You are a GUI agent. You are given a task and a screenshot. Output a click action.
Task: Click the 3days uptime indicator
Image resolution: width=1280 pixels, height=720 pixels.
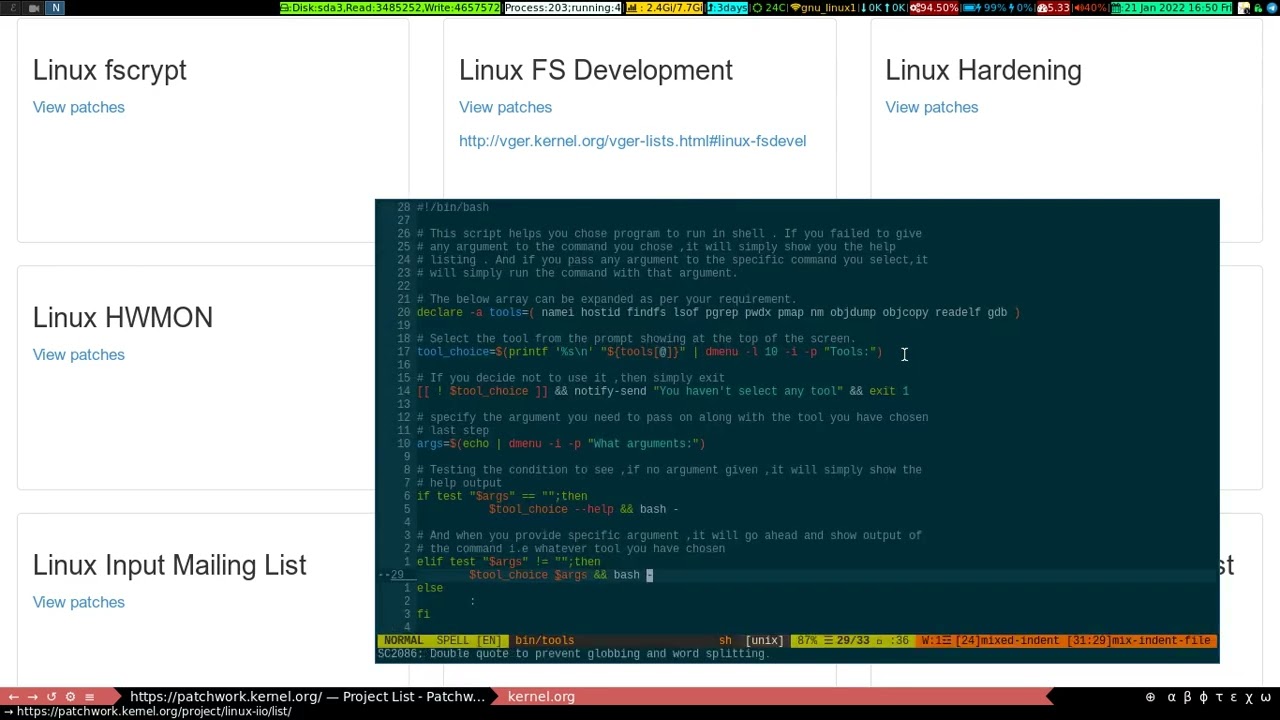pyautogui.click(x=727, y=8)
